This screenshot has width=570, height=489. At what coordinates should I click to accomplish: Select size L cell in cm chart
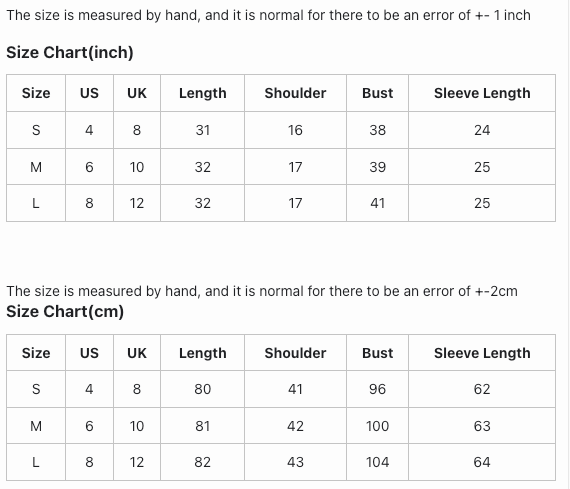[x=36, y=462]
